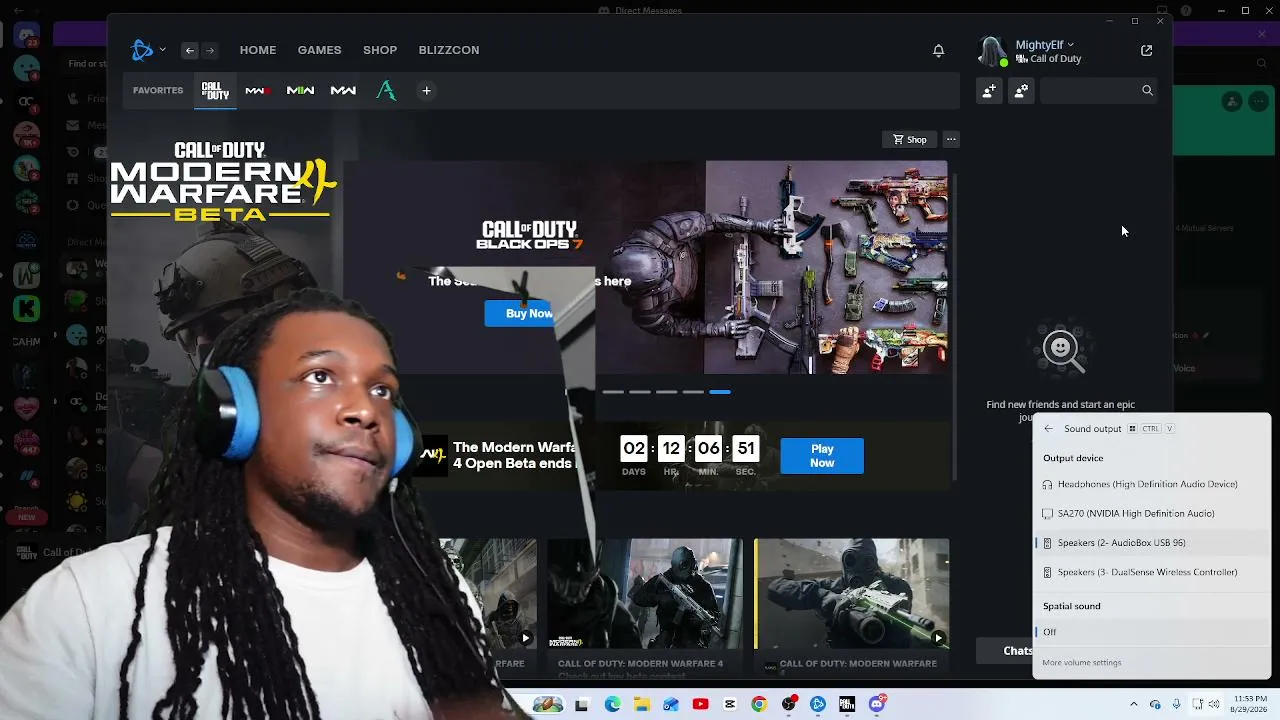The height and width of the screenshot is (720, 1280).
Task: Open Battle.net from the taskbar
Action: 818,704
